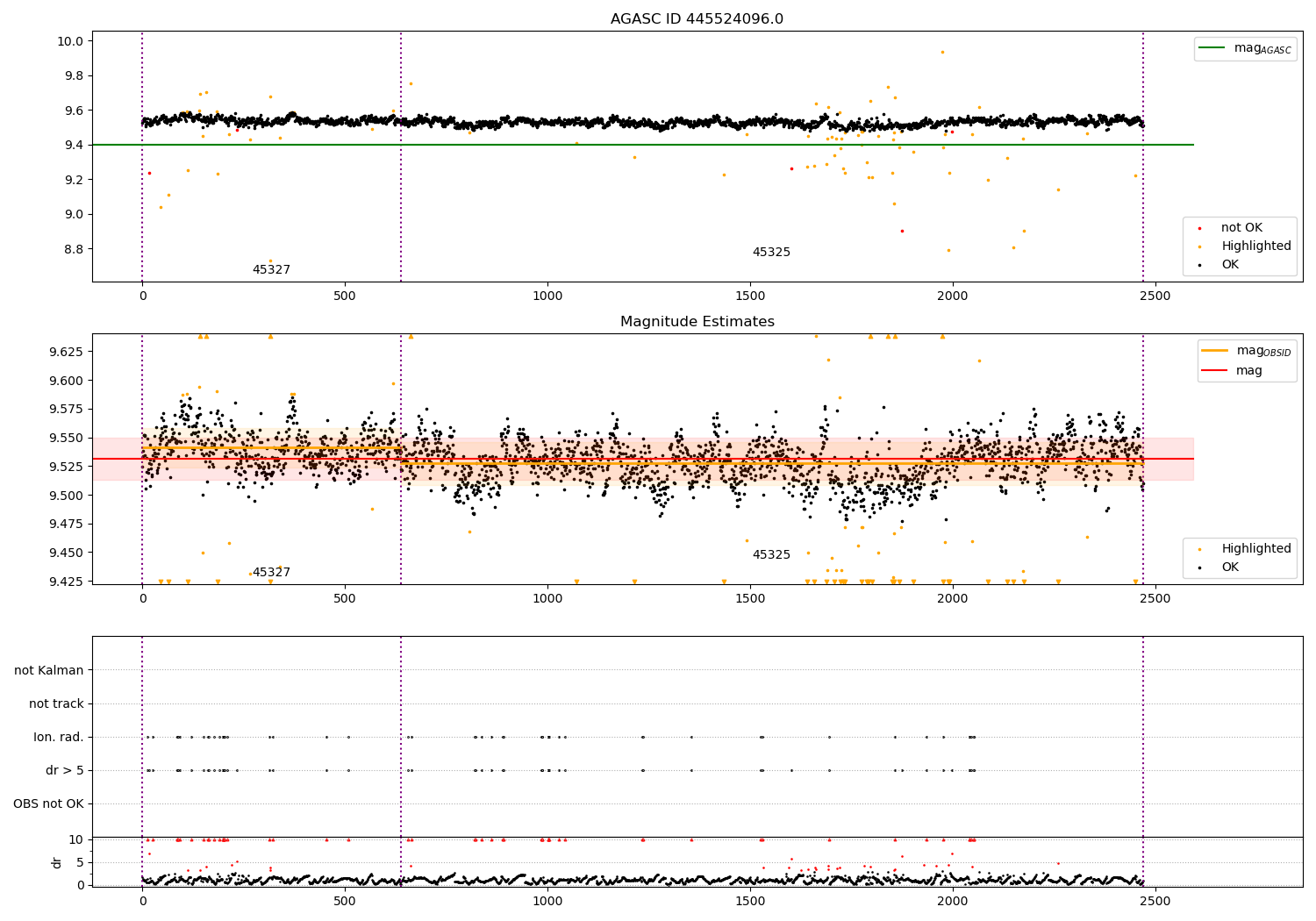
Task: Click the "1500" x-tick under Magnitude Estimates plot
Action: [750, 599]
